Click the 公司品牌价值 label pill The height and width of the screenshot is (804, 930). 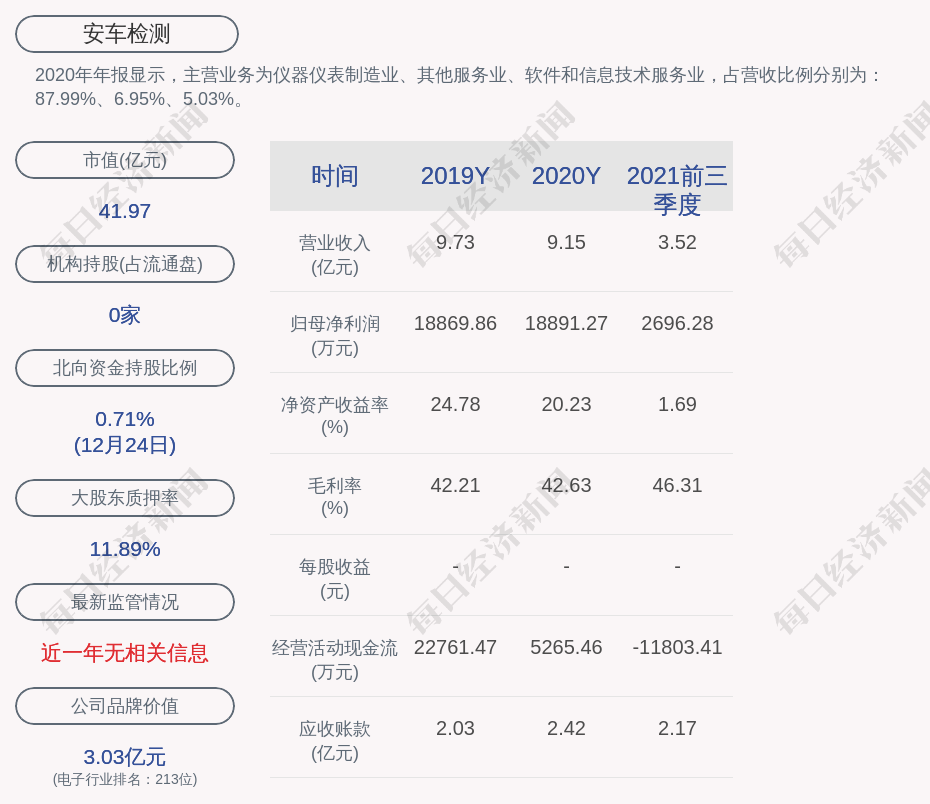pyautogui.click(x=125, y=706)
